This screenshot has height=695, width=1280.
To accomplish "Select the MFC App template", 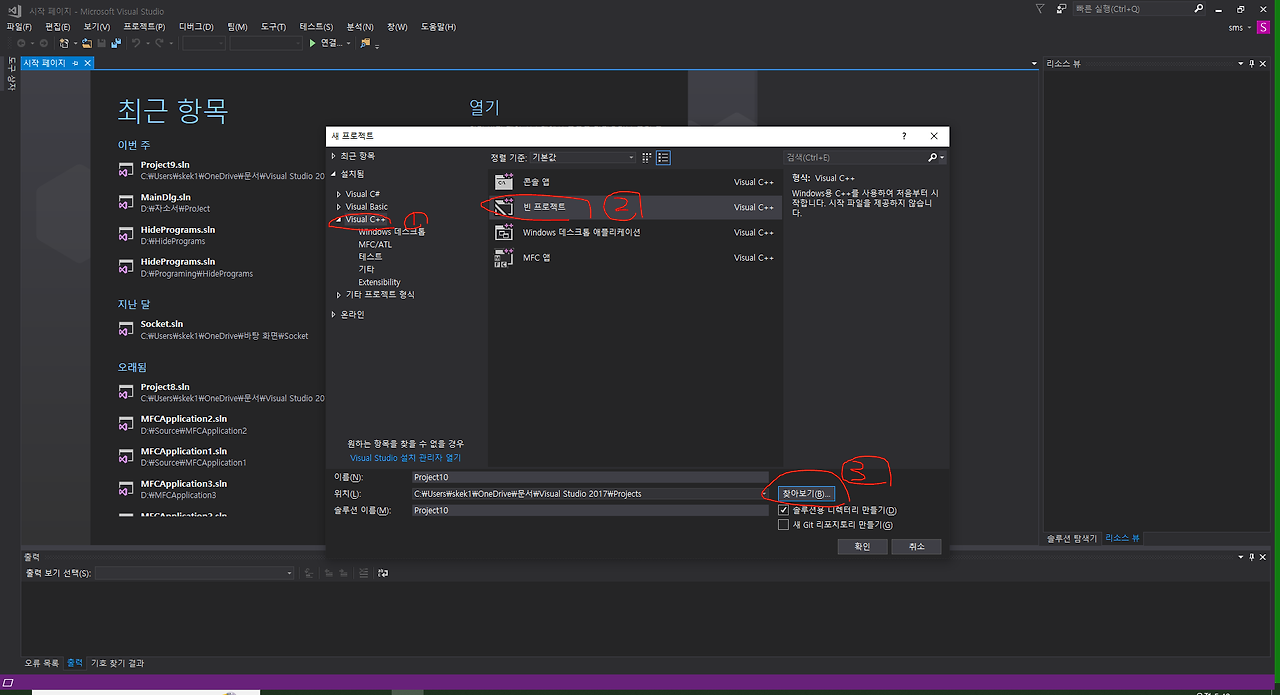I will pyautogui.click(x=635, y=257).
